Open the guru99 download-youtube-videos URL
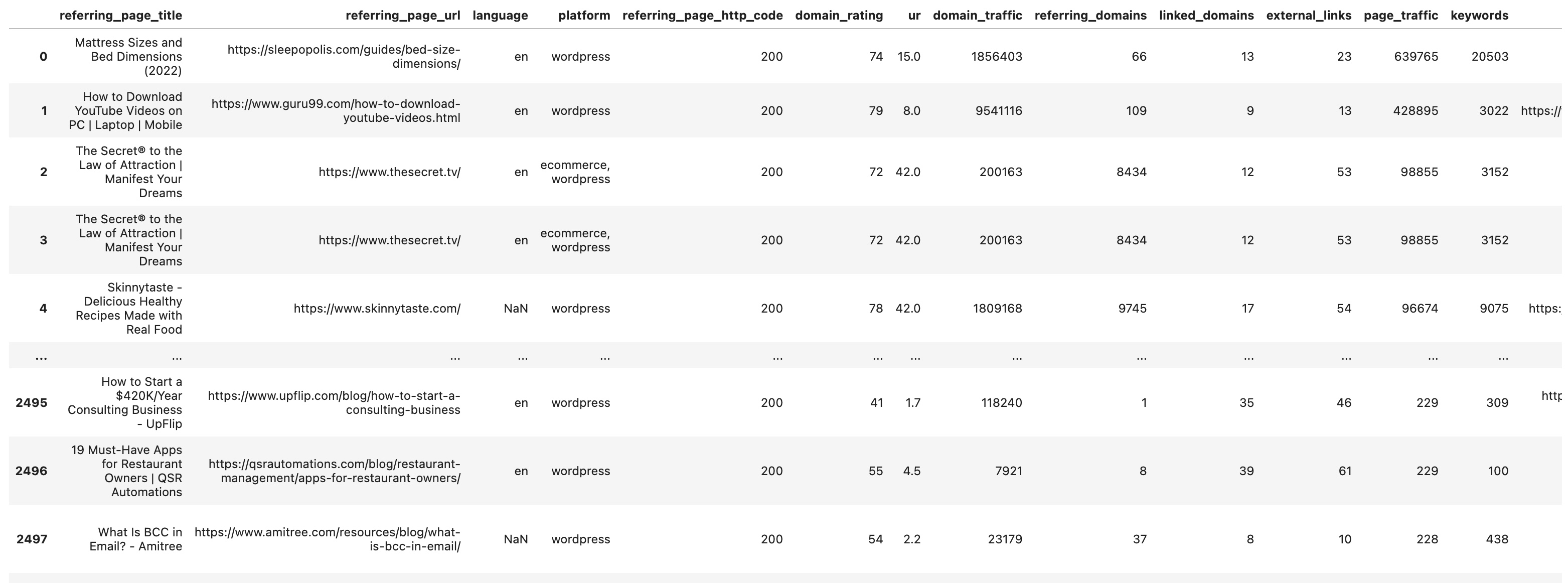The width and height of the screenshot is (1568, 583). coord(336,111)
